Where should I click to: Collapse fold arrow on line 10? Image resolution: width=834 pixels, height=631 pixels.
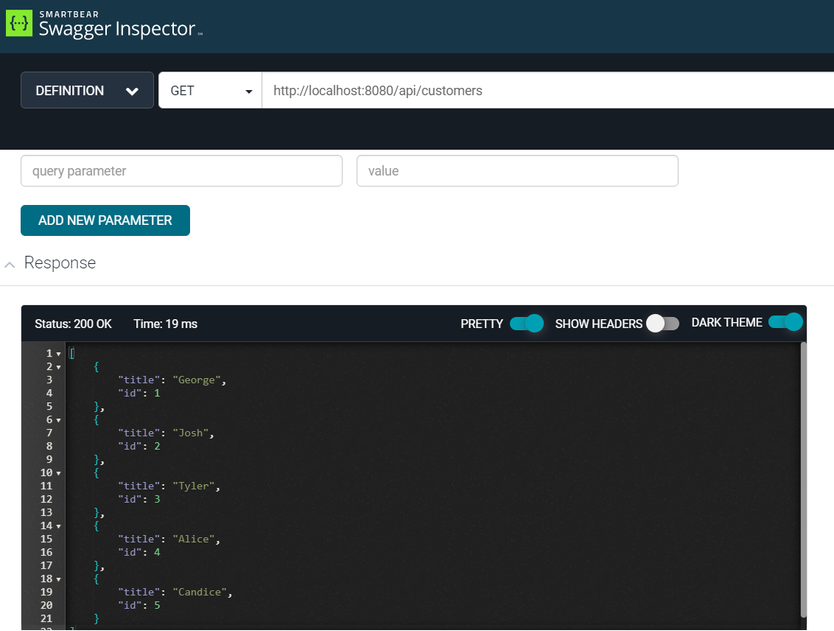[x=58, y=473]
